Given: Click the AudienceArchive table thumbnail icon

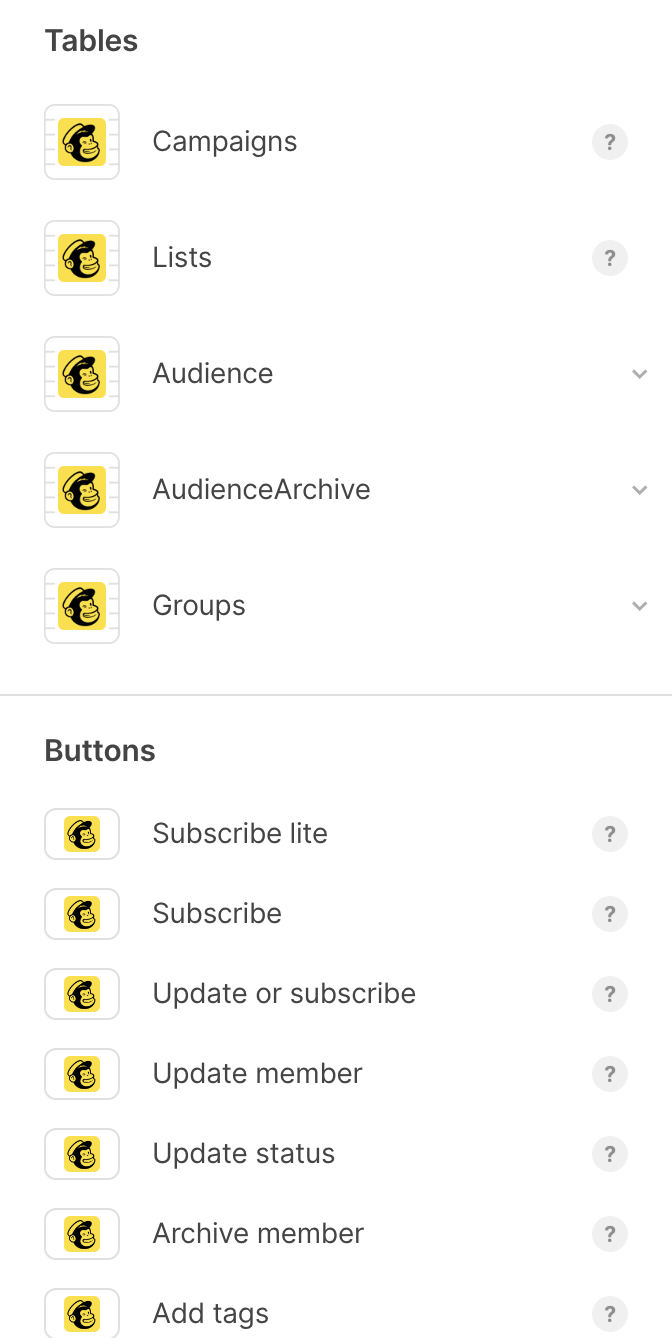Looking at the screenshot, I should [82, 490].
